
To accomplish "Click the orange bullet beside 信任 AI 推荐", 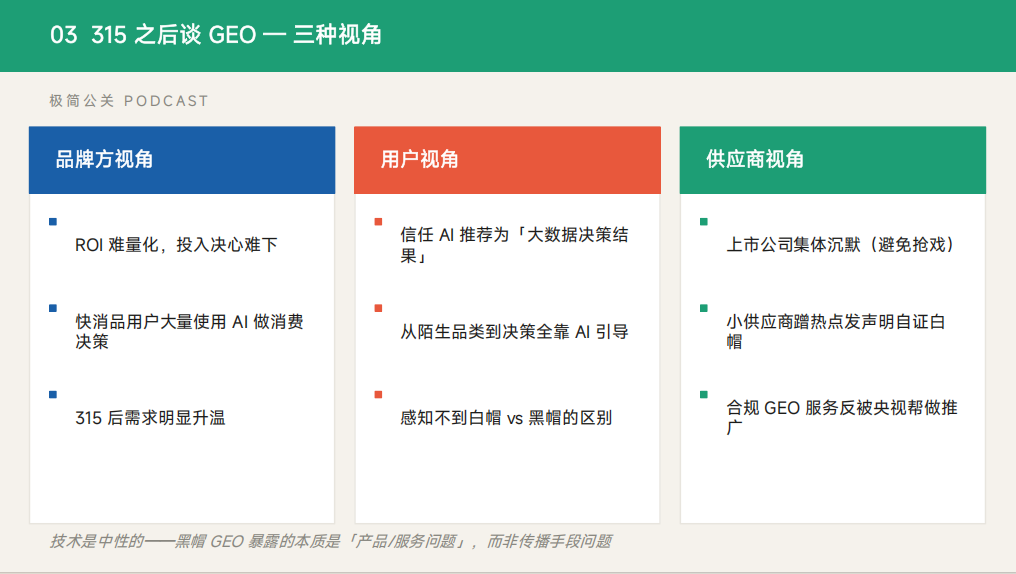I will [x=378, y=222].
